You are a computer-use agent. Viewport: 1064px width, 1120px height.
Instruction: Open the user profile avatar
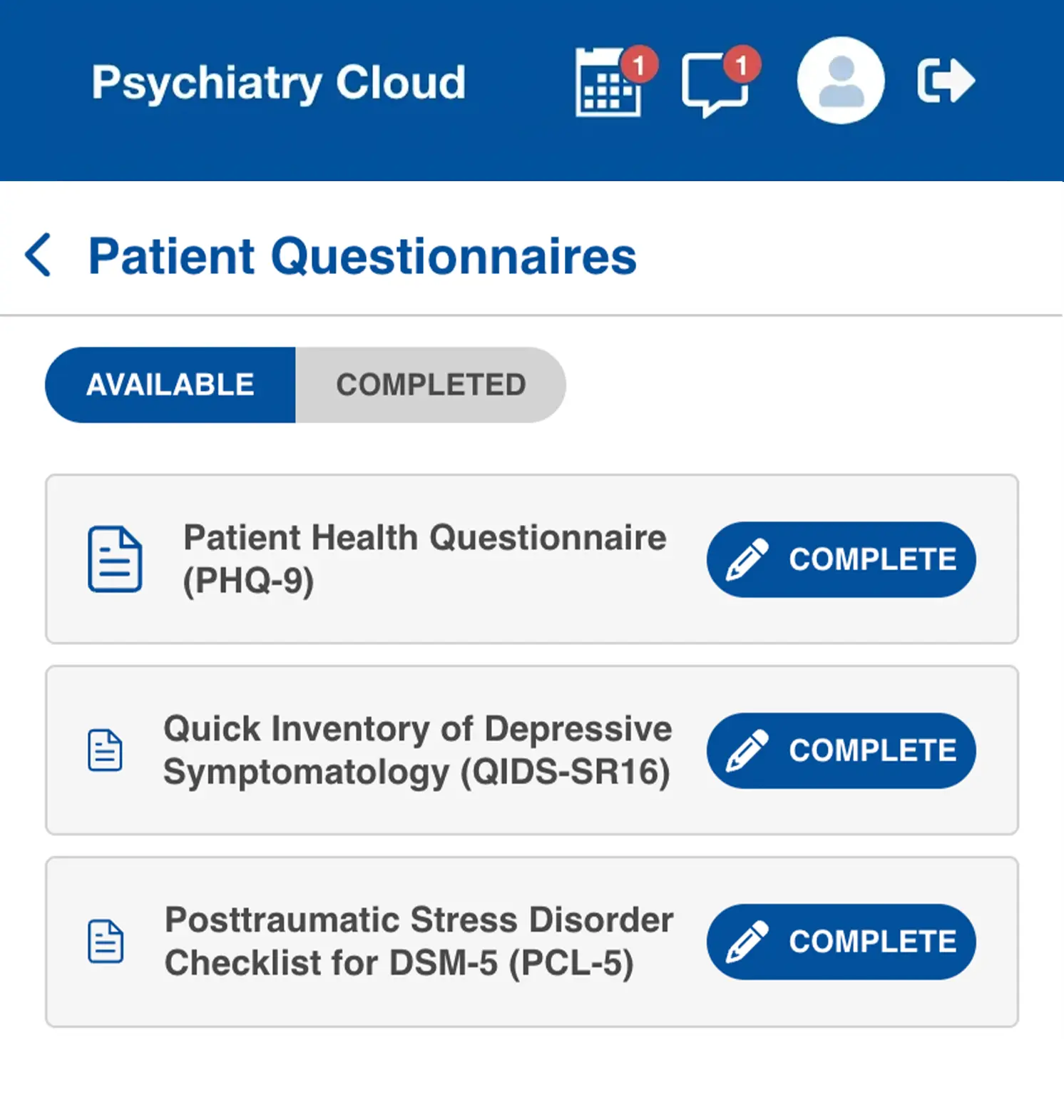[841, 81]
